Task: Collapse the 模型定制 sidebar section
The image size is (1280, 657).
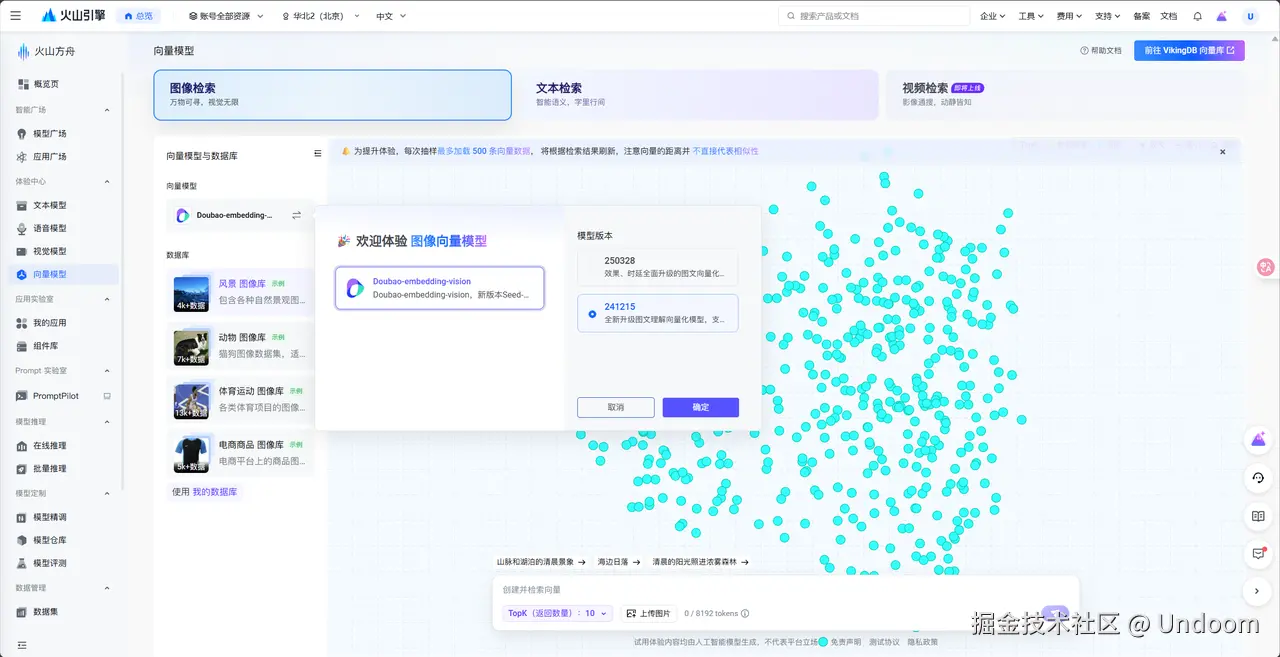Action: coord(107,493)
